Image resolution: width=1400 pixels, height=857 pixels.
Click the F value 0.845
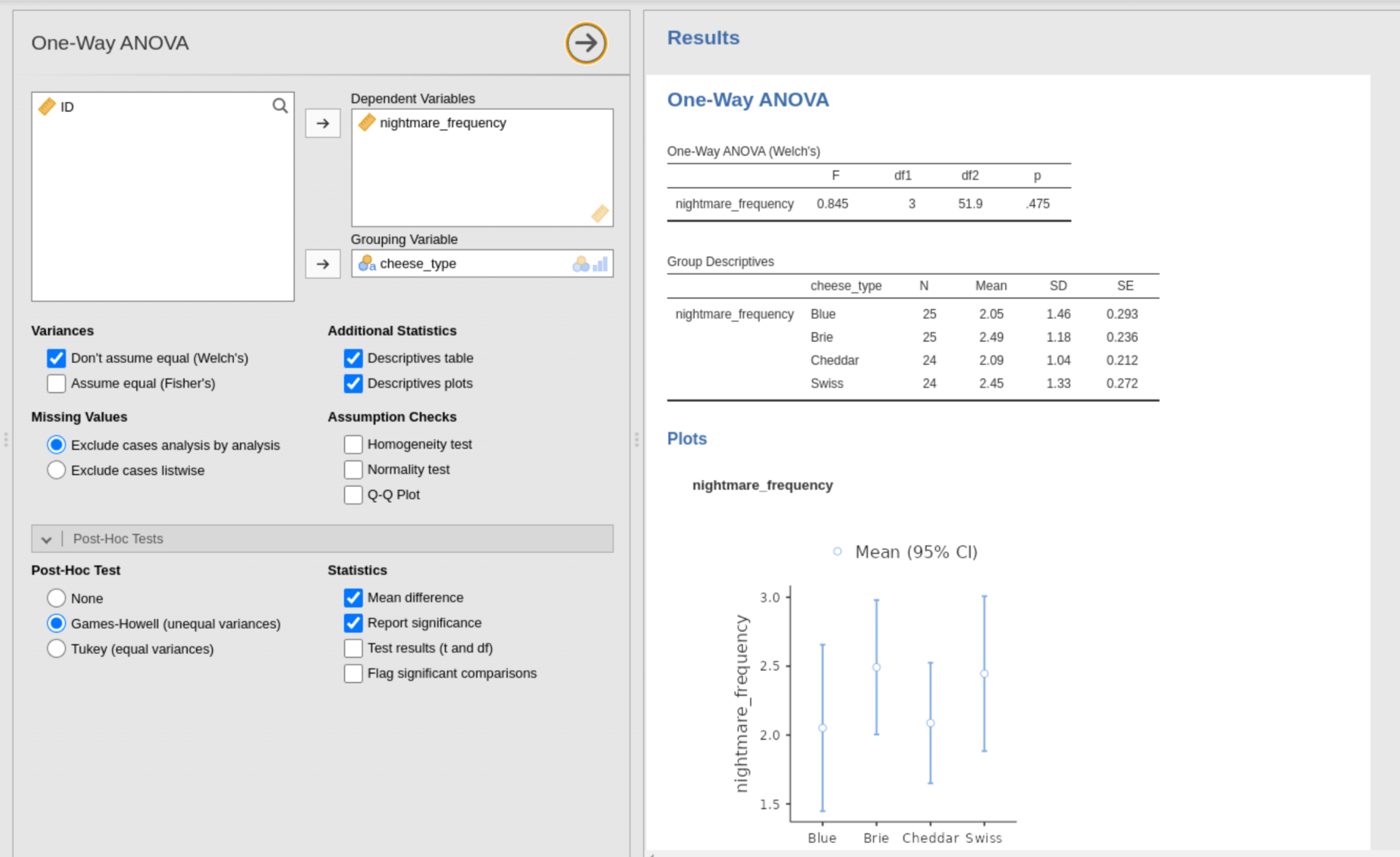(x=833, y=204)
